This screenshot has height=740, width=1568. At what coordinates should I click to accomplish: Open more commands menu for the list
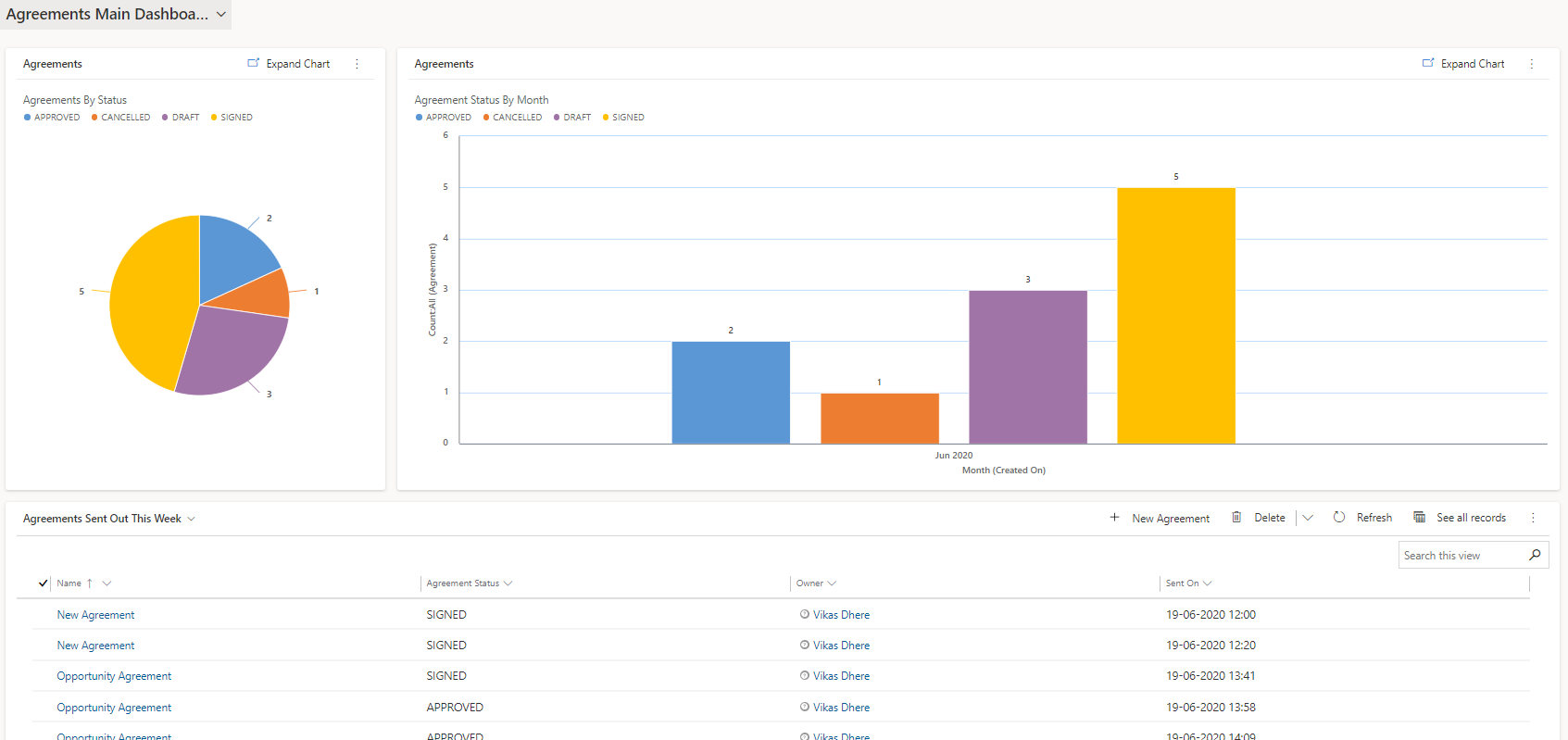[1533, 518]
